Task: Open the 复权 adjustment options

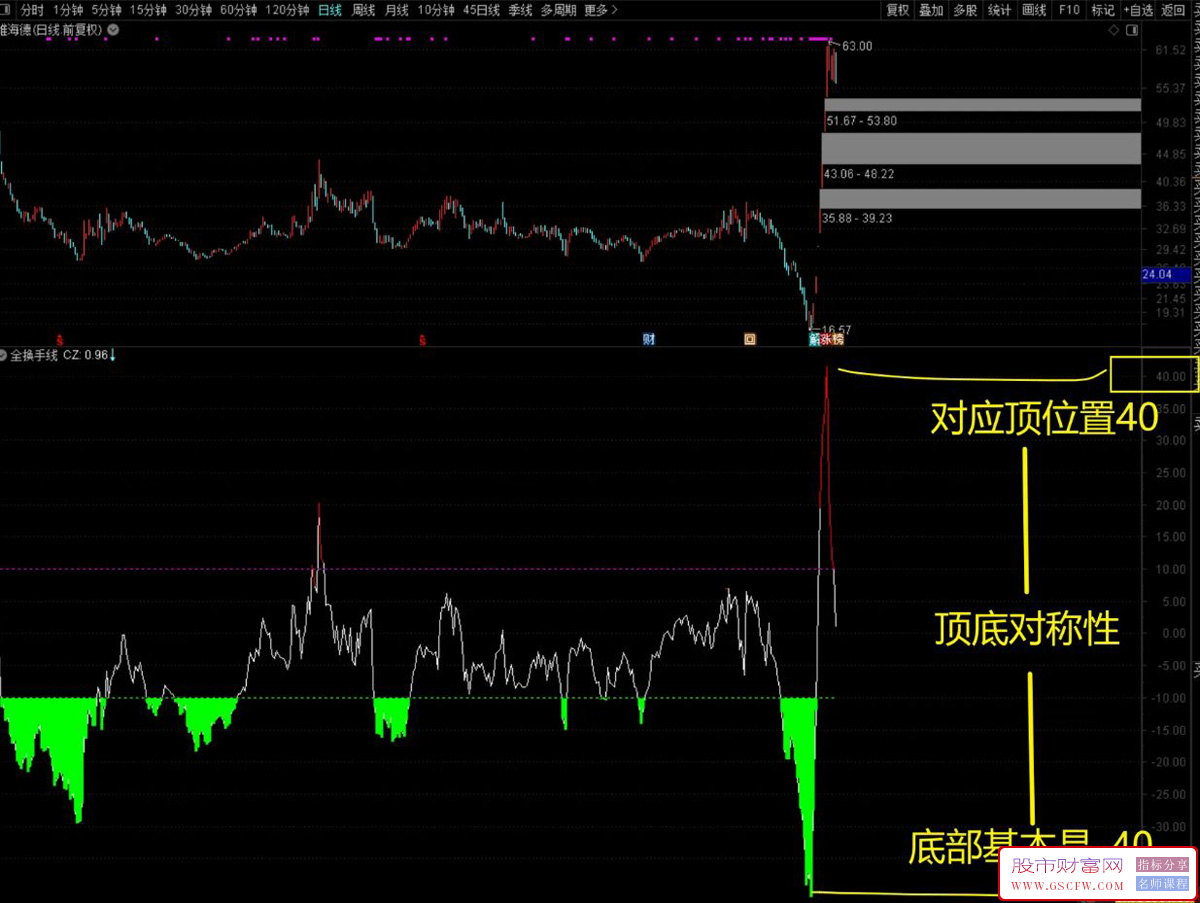Action: pyautogui.click(x=897, y=10)
